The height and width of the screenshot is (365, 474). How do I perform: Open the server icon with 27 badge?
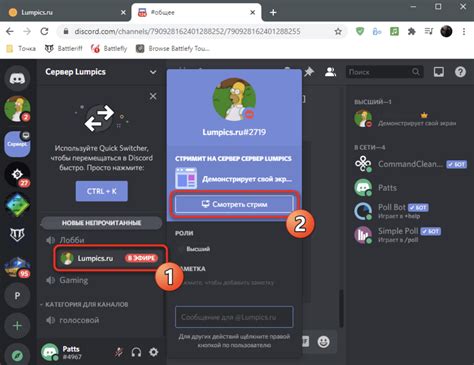pos(17,175)
